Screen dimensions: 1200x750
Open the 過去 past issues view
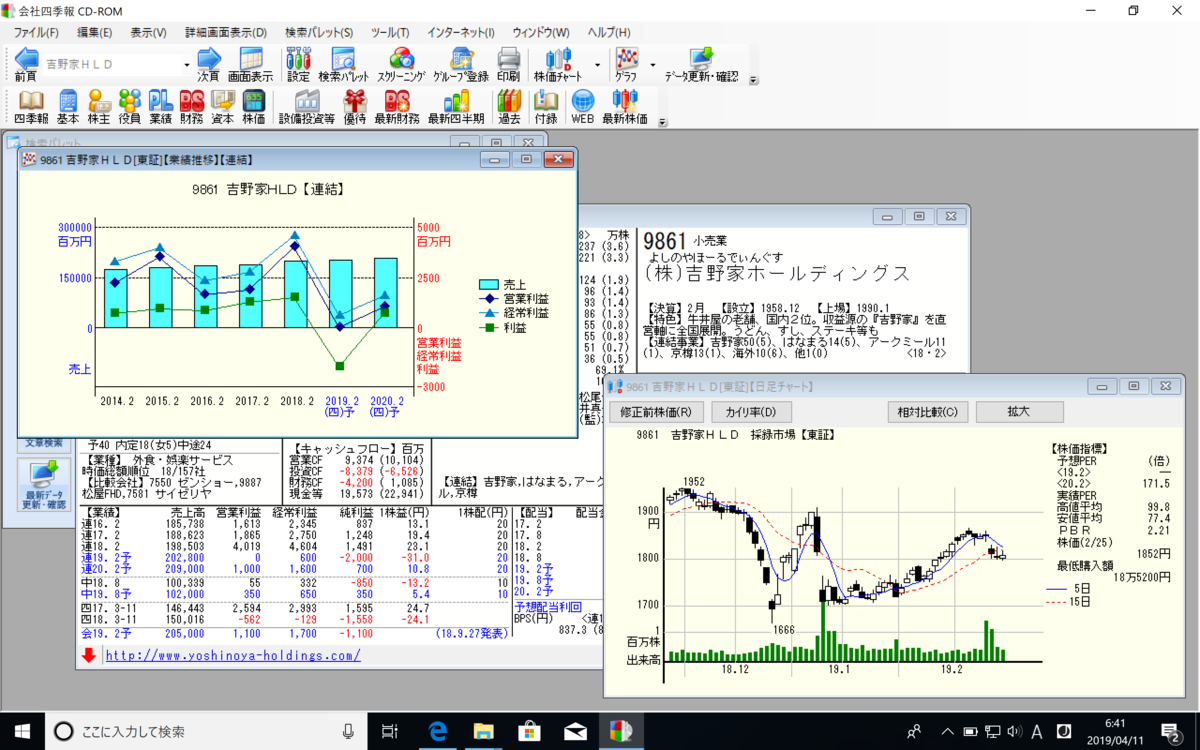tap(509, 106)
